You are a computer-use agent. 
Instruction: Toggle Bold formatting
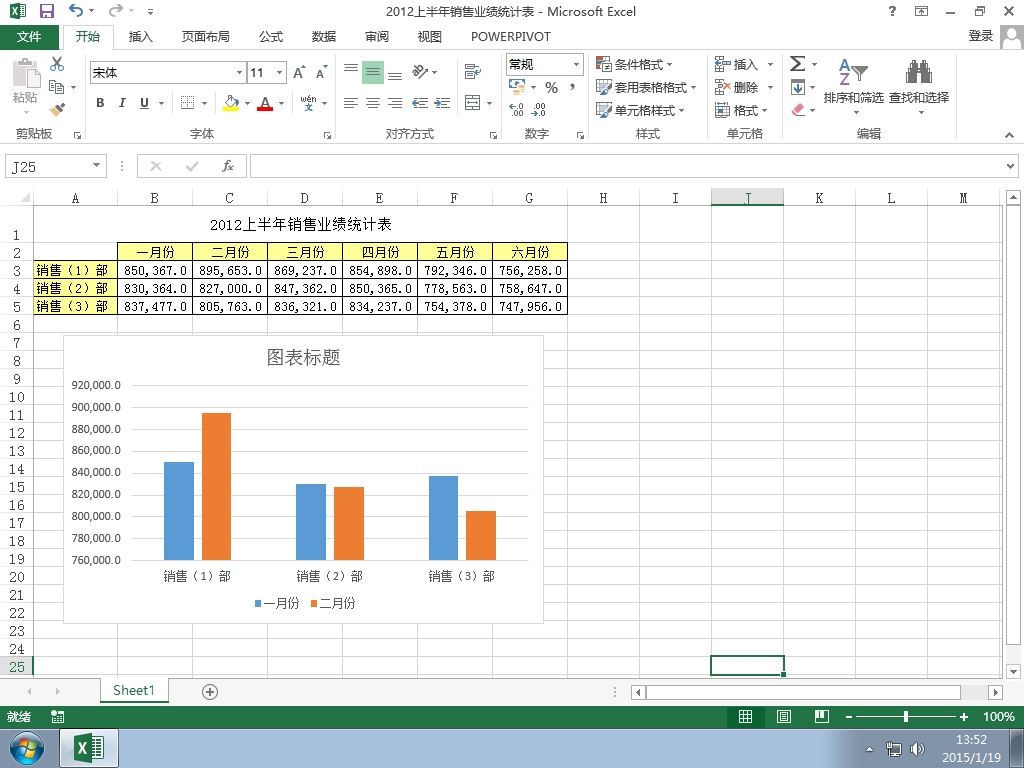(x=100, y=103)
